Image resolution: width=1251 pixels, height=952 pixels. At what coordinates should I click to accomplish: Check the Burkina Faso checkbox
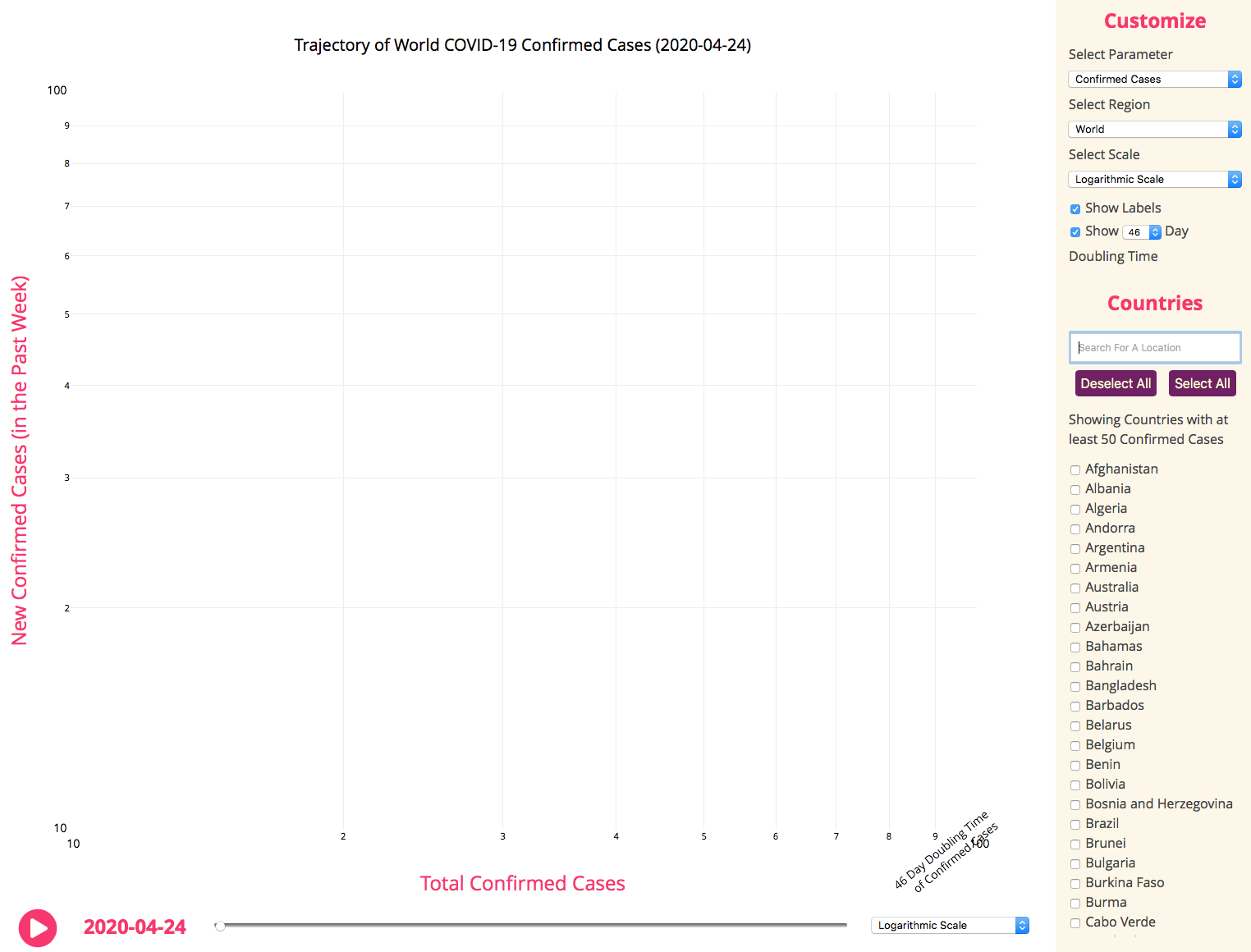(x=1075, y=884)
